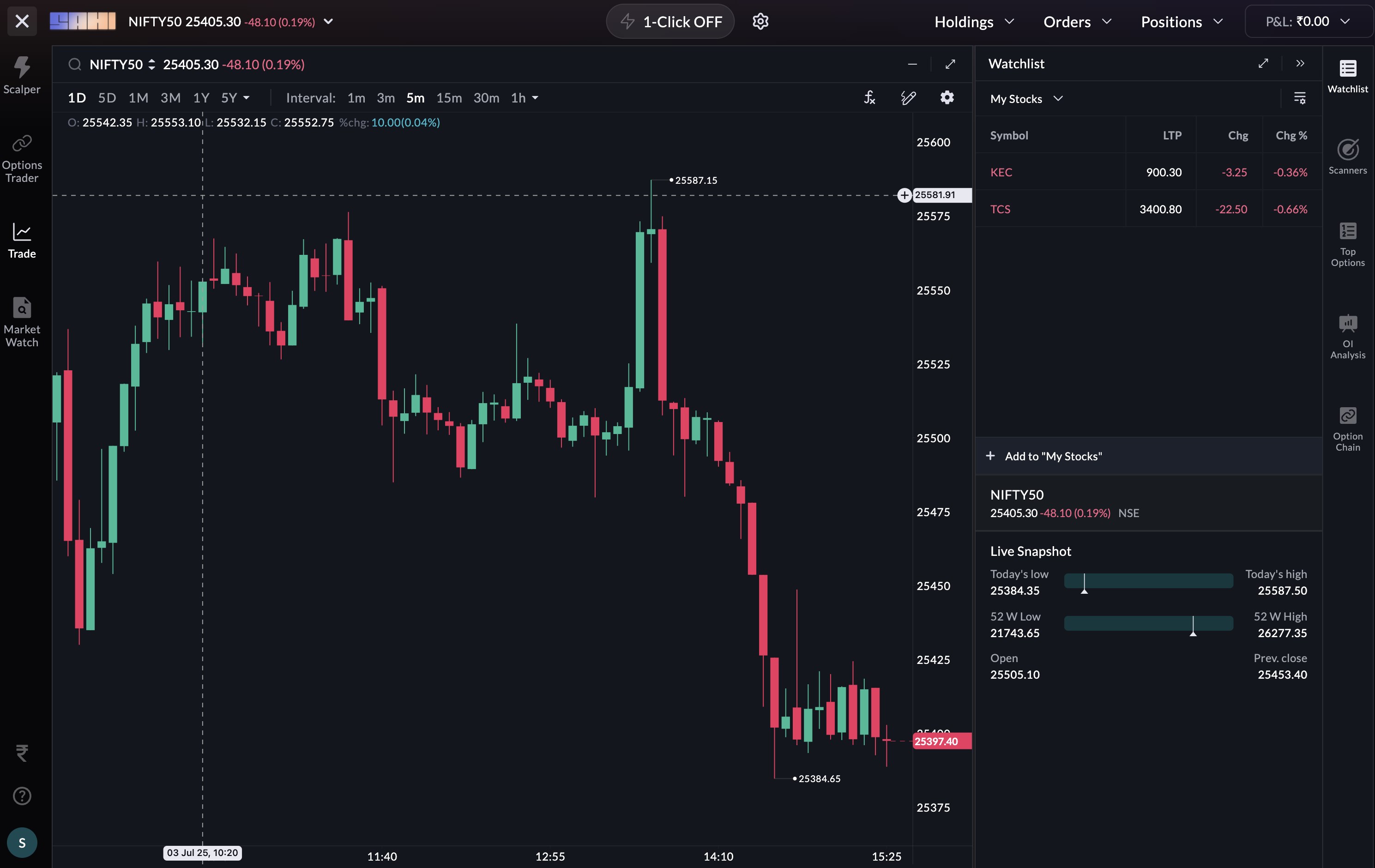This screenshot has height=868, width=1375.
Task: Toggle 1-Click OFF switch
Action: (670, 22)
